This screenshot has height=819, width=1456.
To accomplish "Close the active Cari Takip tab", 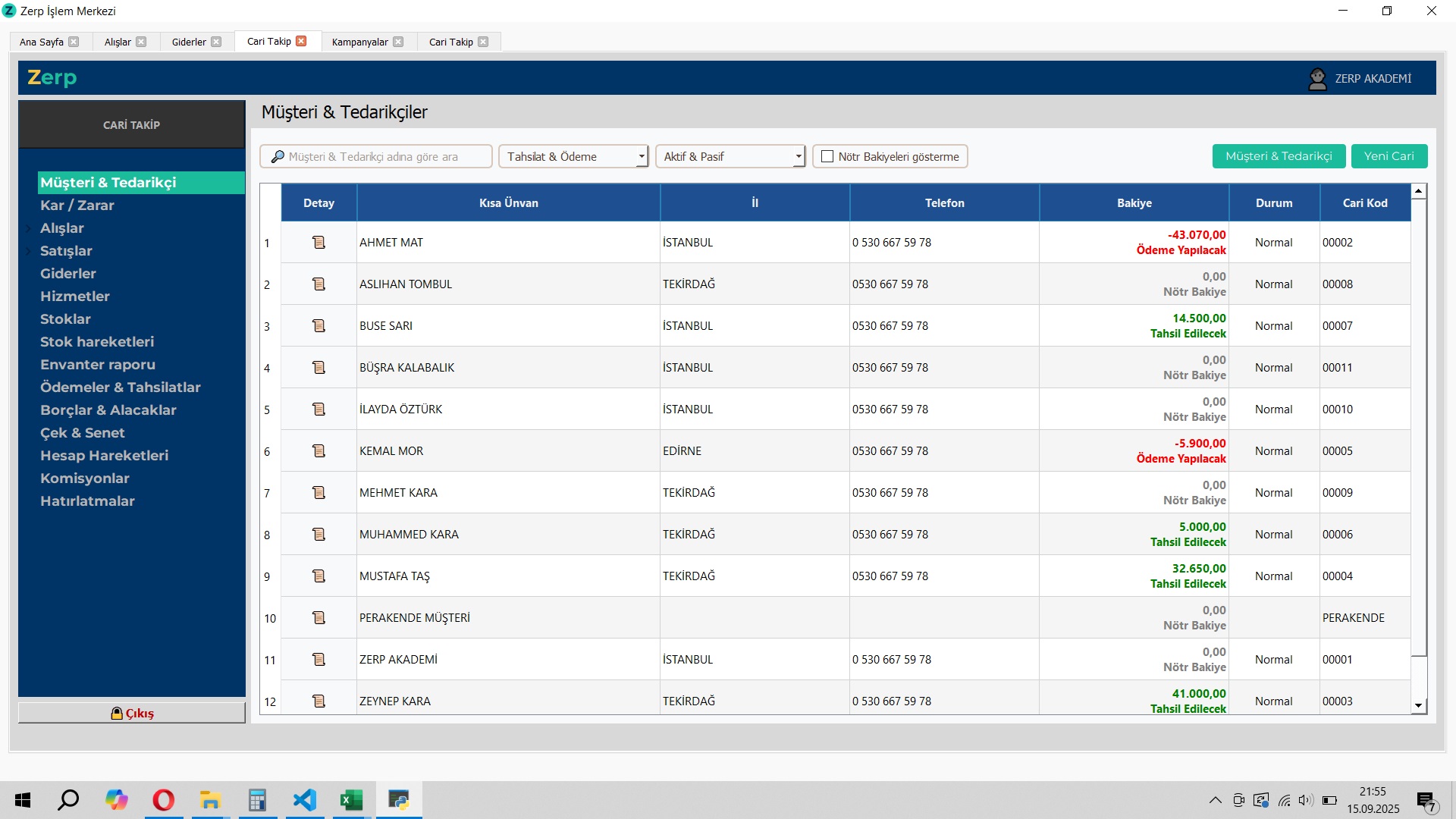I will (x=301, y=42).
